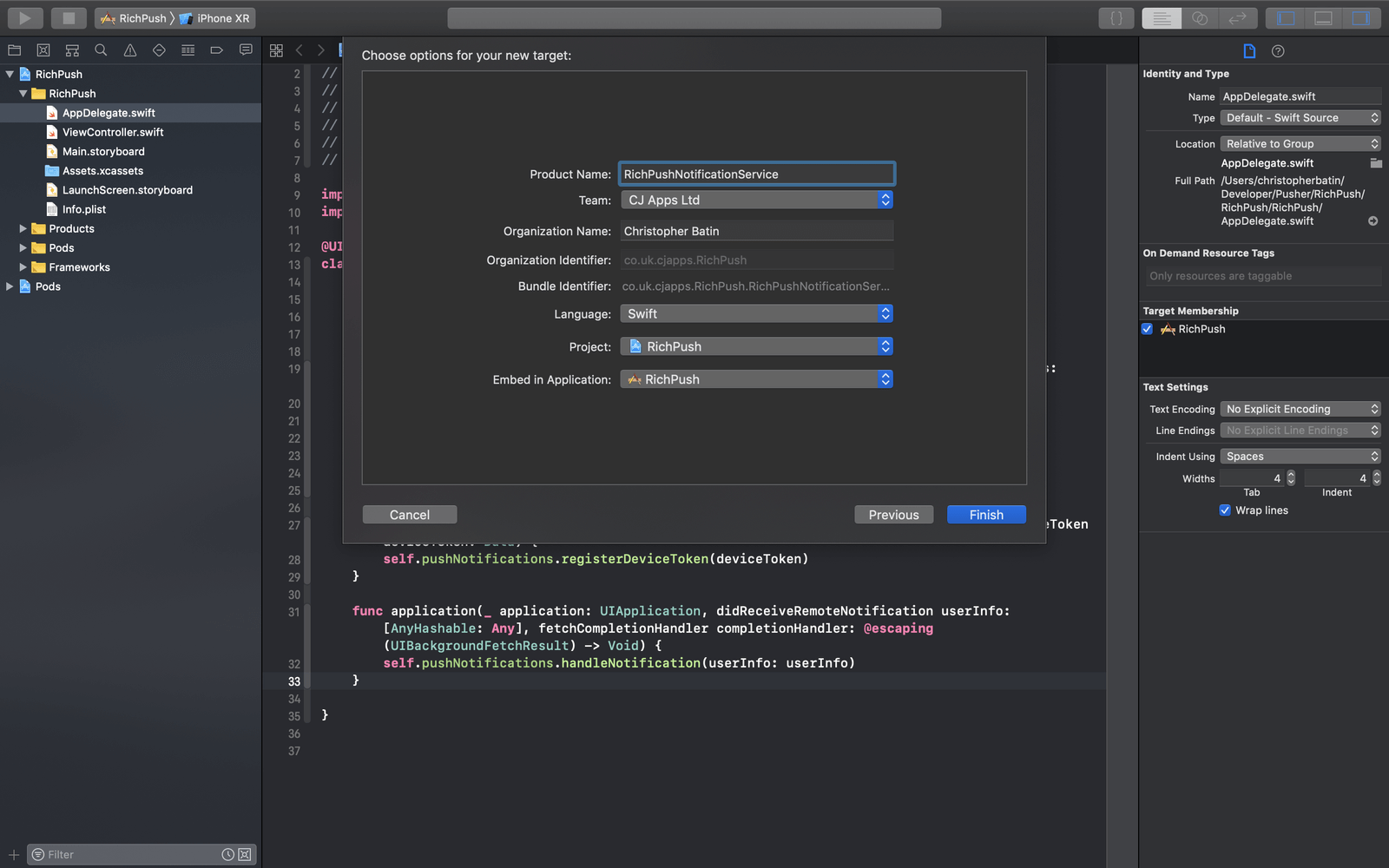Open the Symbol navigator
Image resolution: width=1389 pixels, height=868 pixels.
tap(72, 50)
